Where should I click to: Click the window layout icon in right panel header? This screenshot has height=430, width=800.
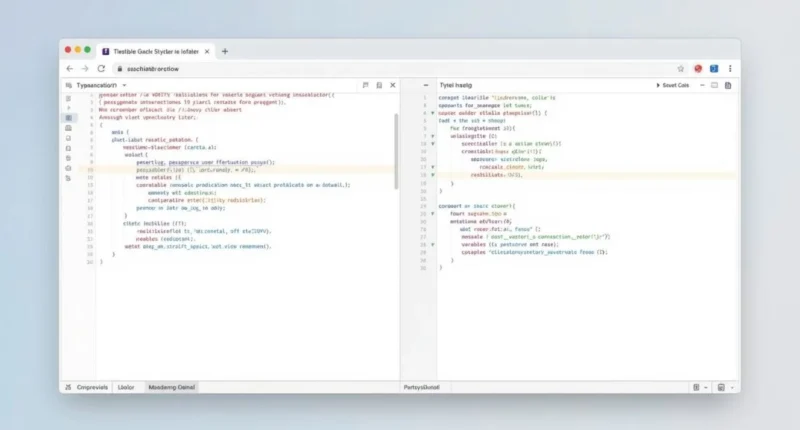pyautogui.click(x=714, y=85)
